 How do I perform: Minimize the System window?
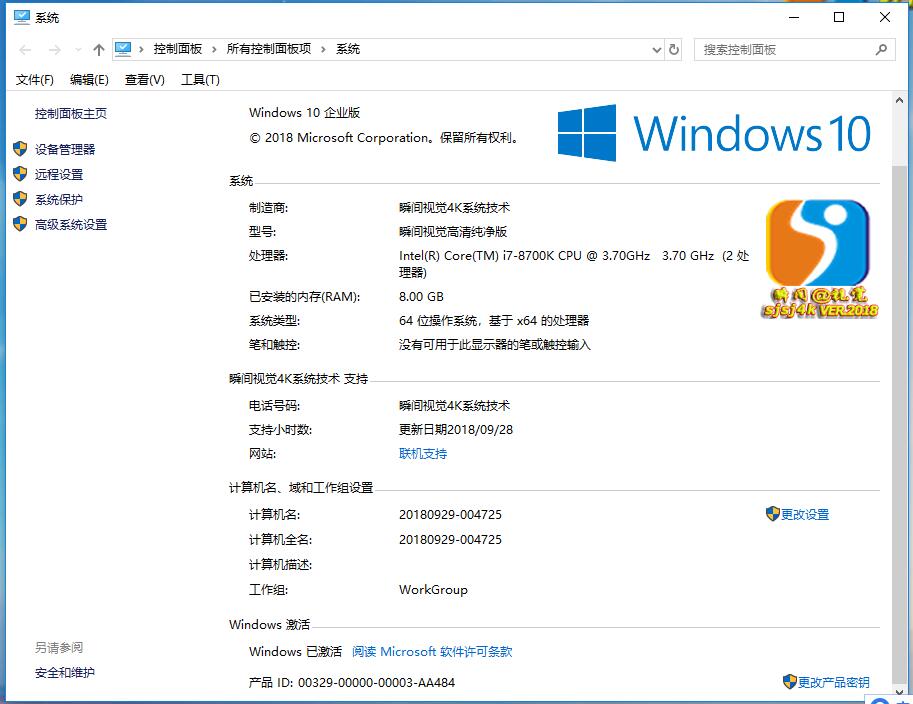coord(794,17)
